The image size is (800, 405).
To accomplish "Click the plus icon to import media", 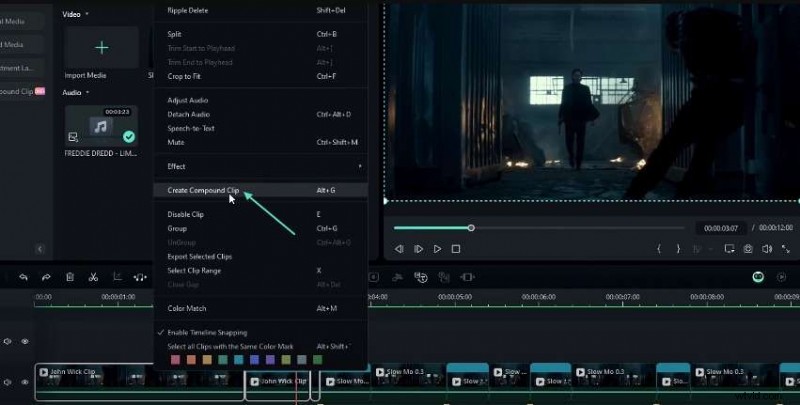I will (102, 47).
